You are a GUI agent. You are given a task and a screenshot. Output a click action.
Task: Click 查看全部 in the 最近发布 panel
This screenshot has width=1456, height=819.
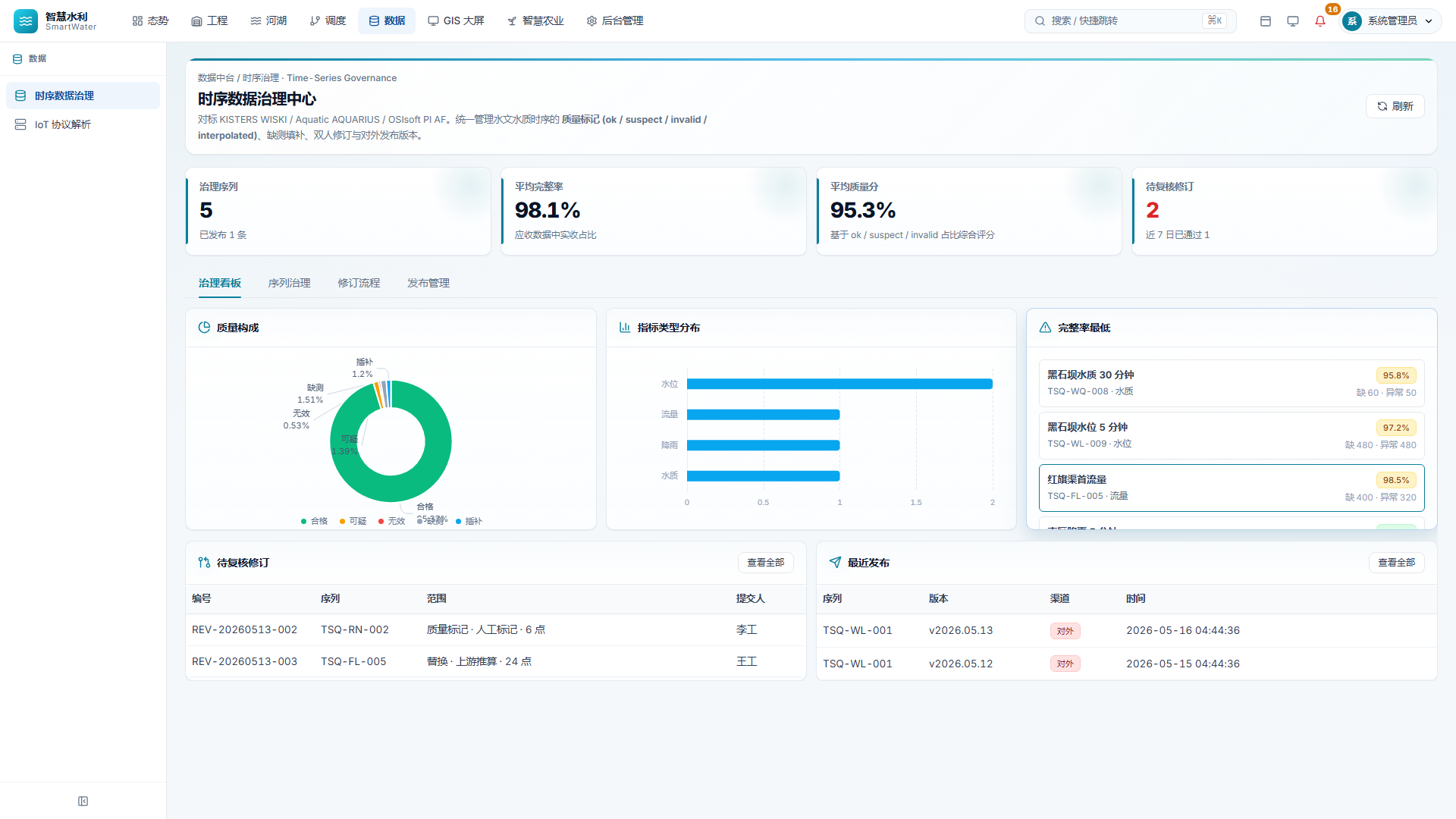pos(1397,563)
